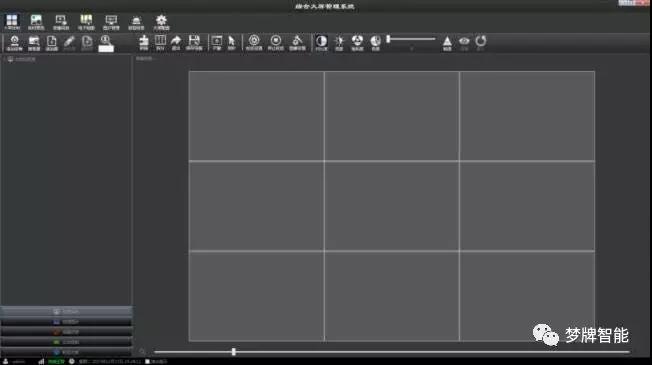Image resolution: width=652 pixels, height=365 pixels.
Task: Click the image adjustment slider in toolbar
Action: [x=411, y=39]
